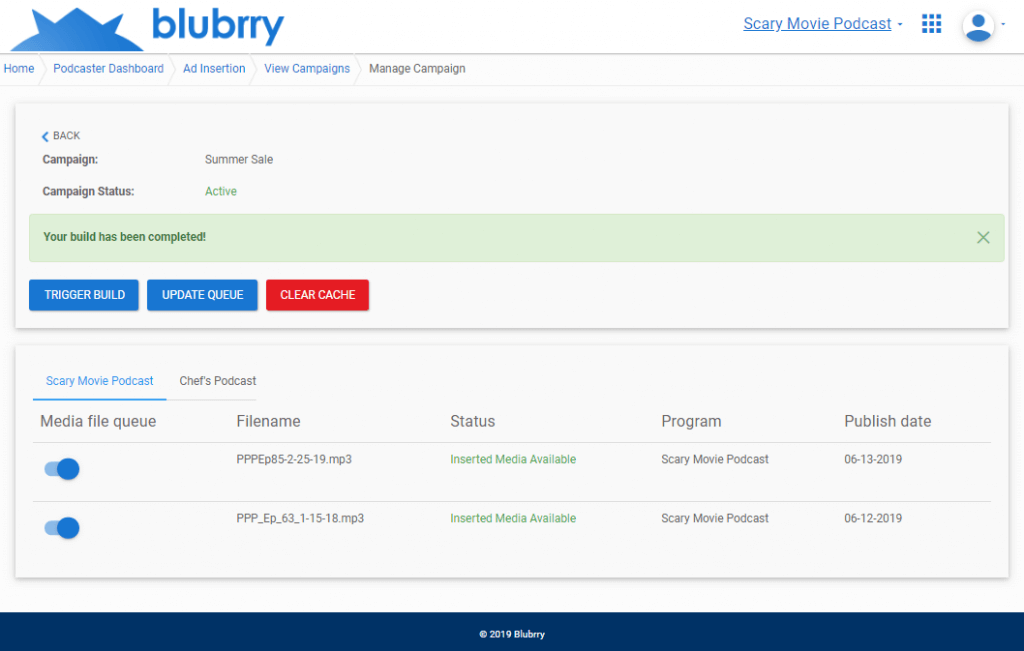The image size is (1024, 651).
Task: Click the TRIGGER BUILD button
Action: pos(84,294)
